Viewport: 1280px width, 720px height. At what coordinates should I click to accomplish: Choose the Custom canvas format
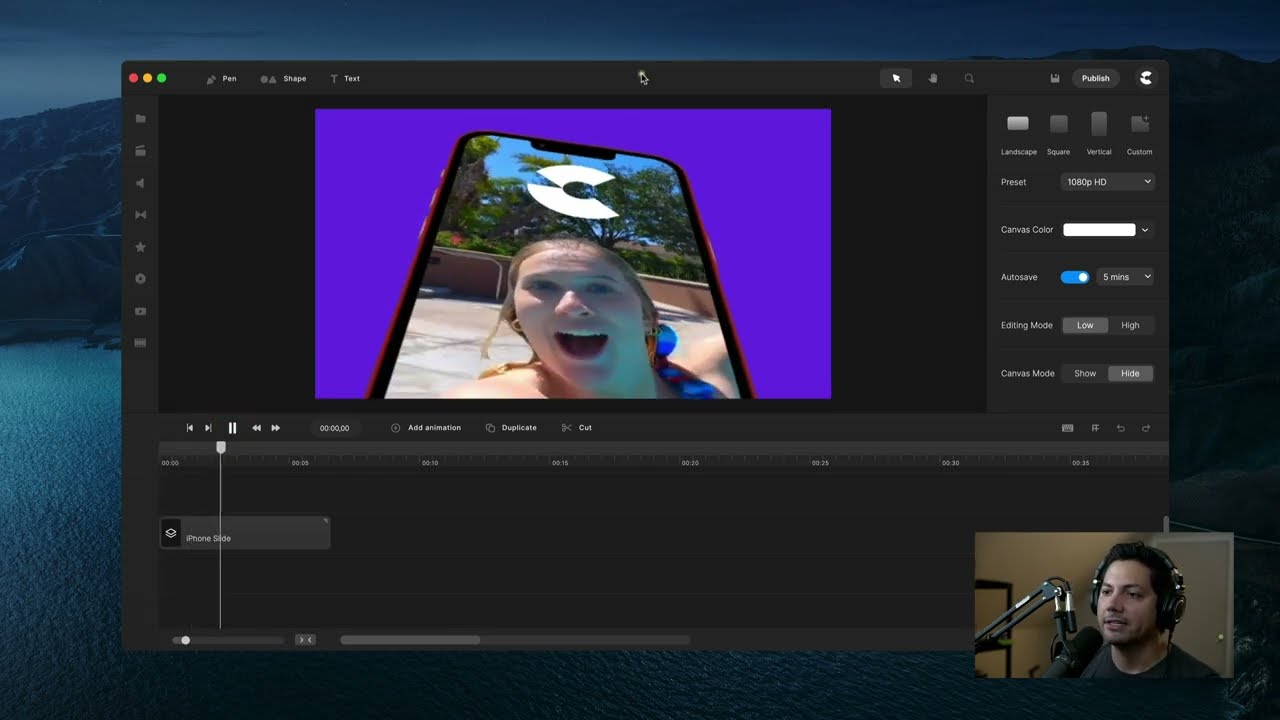tap(1139, 133)
